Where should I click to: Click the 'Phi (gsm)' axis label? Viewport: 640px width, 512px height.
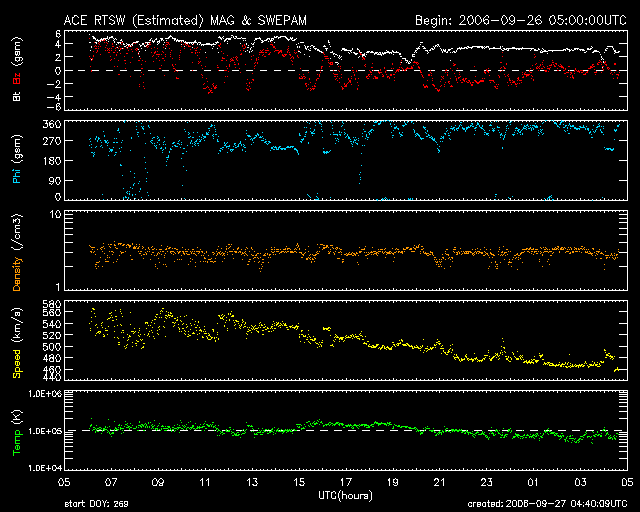point(17,159)
